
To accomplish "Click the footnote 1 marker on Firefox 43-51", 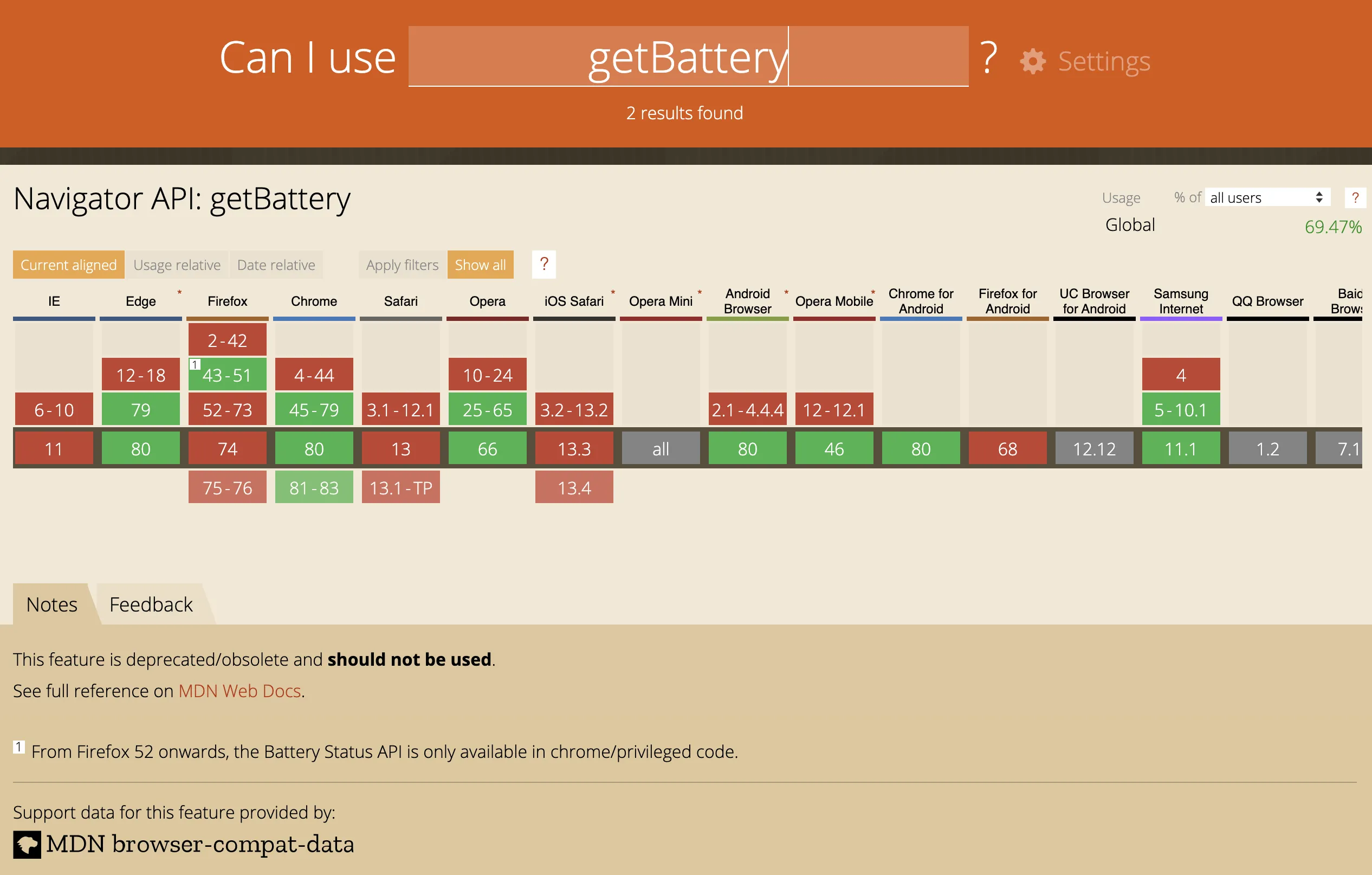I will coord(195,365).
